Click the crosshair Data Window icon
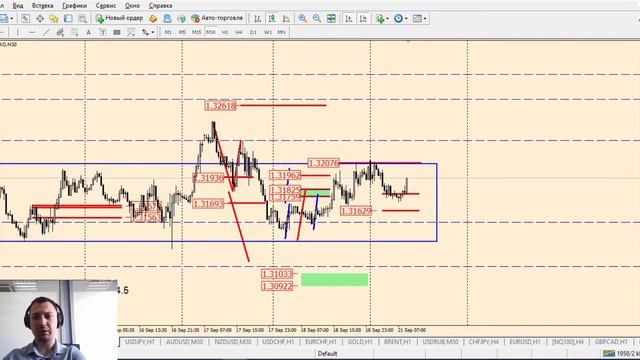This screenshot has height=360, width=640. [x=40, y=18]
